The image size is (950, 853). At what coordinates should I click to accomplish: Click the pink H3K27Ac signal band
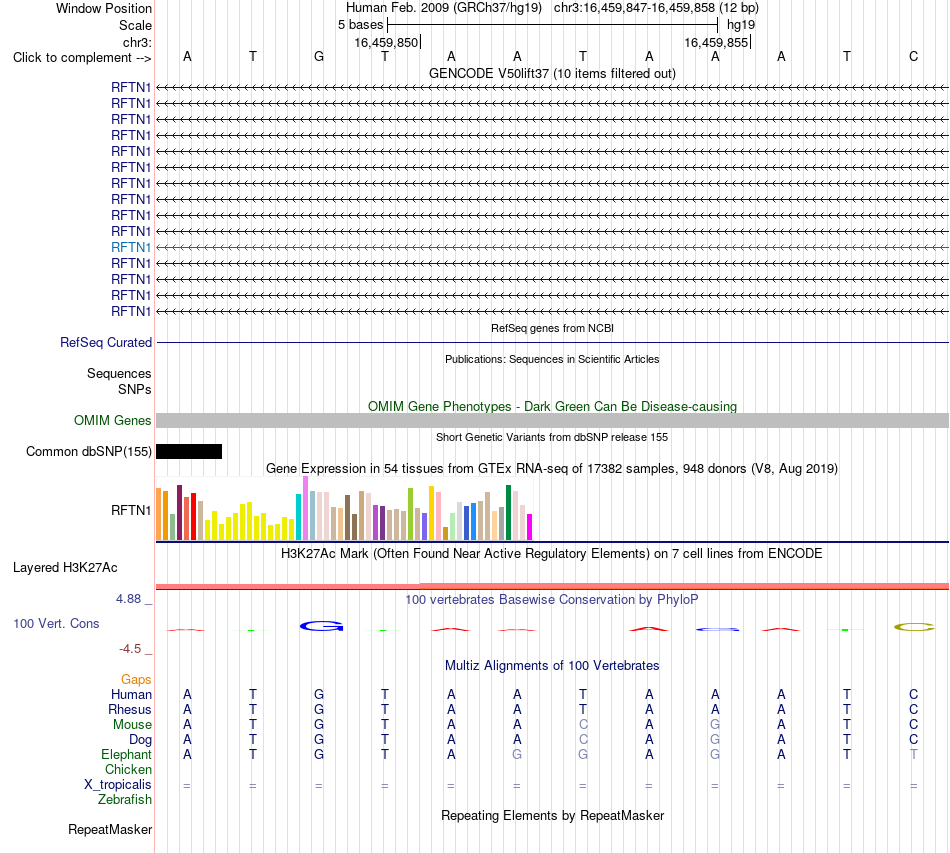[552, 586]
